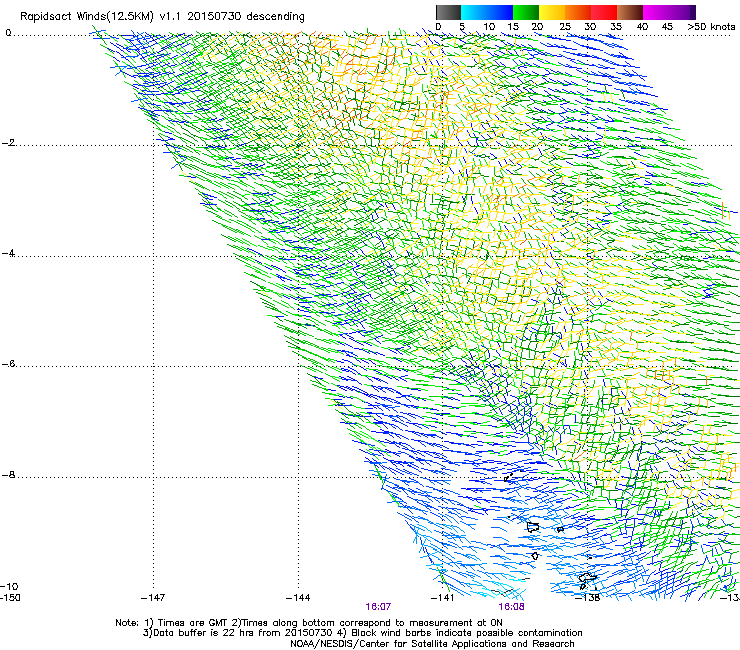This screenshot has height=650, width=740.
Task: Click the "-150" longitude axis label
Action: tap(10, 598)
